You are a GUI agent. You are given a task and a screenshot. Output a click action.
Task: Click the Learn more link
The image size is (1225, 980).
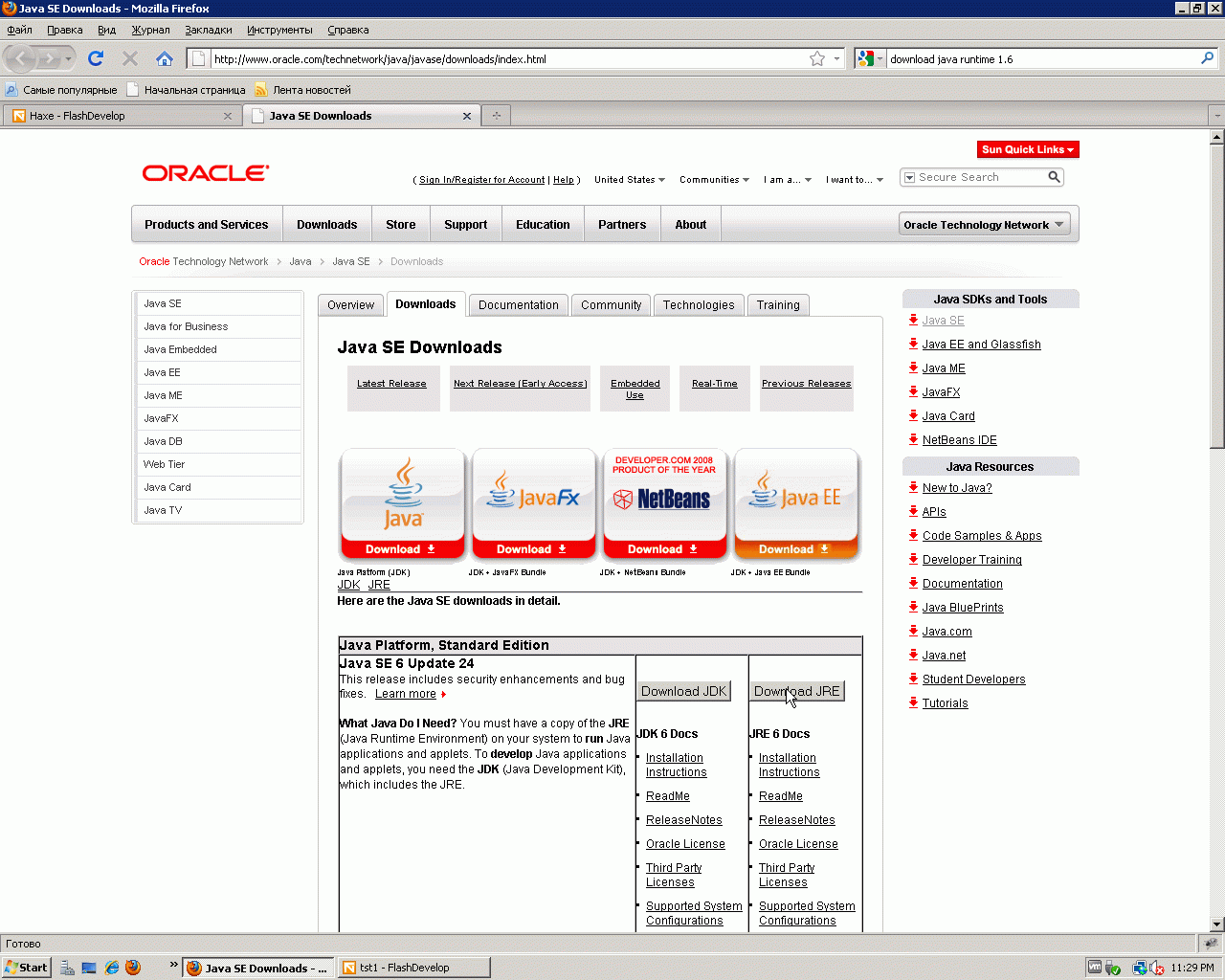tap(406, 694)
